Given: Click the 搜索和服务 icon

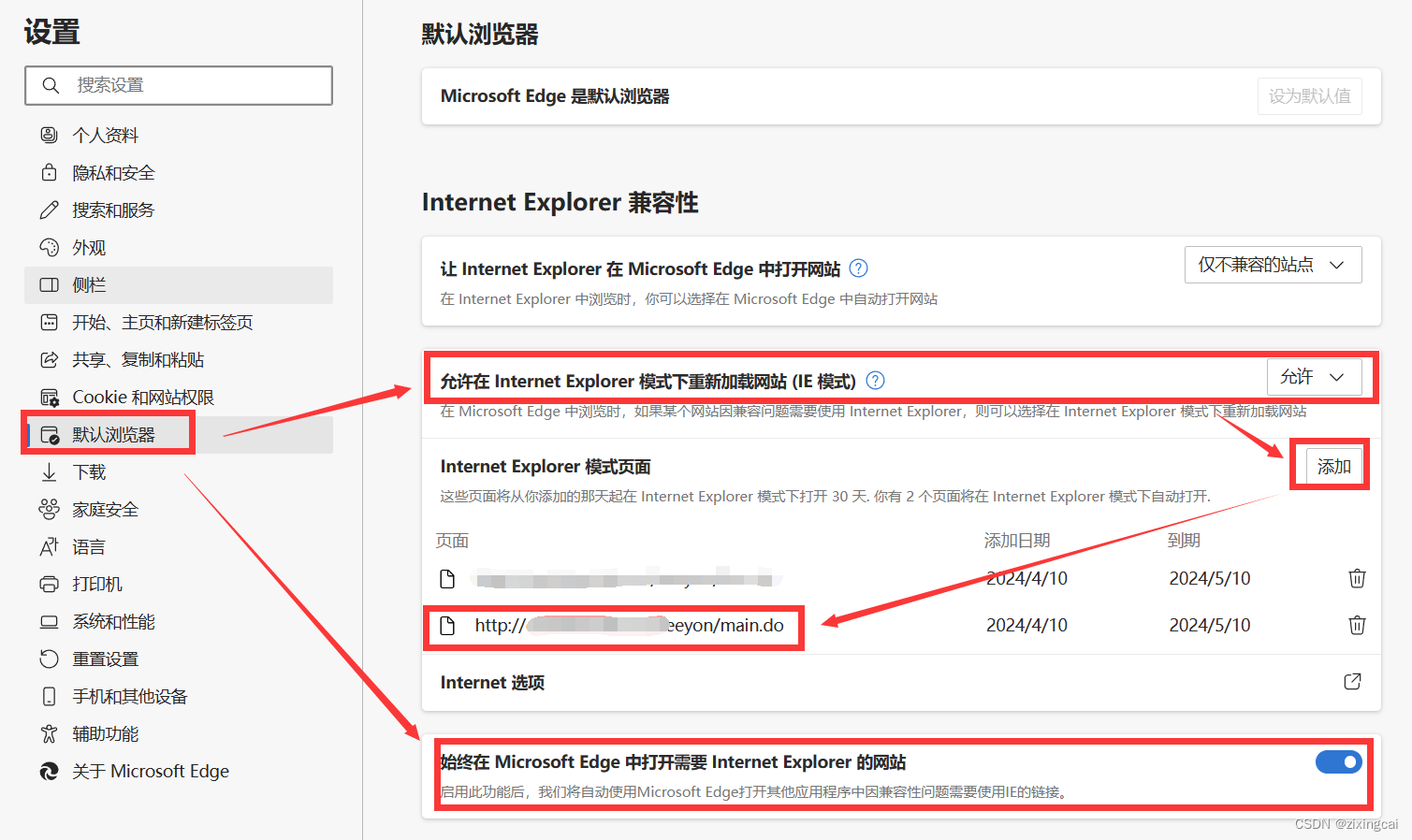Looking at the screenshot, I should (49, 210).
